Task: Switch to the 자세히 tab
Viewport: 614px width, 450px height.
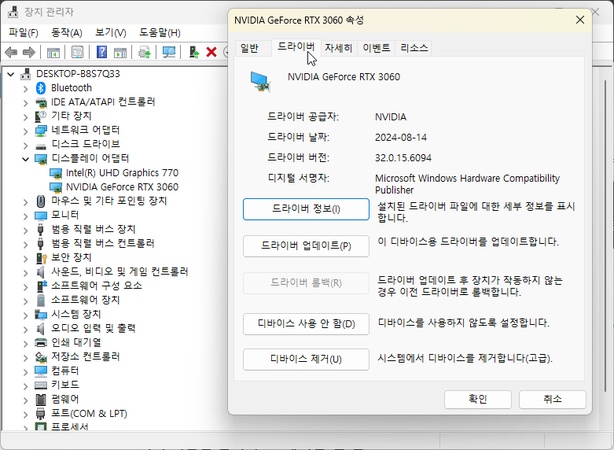Action: tap(339, 48)
